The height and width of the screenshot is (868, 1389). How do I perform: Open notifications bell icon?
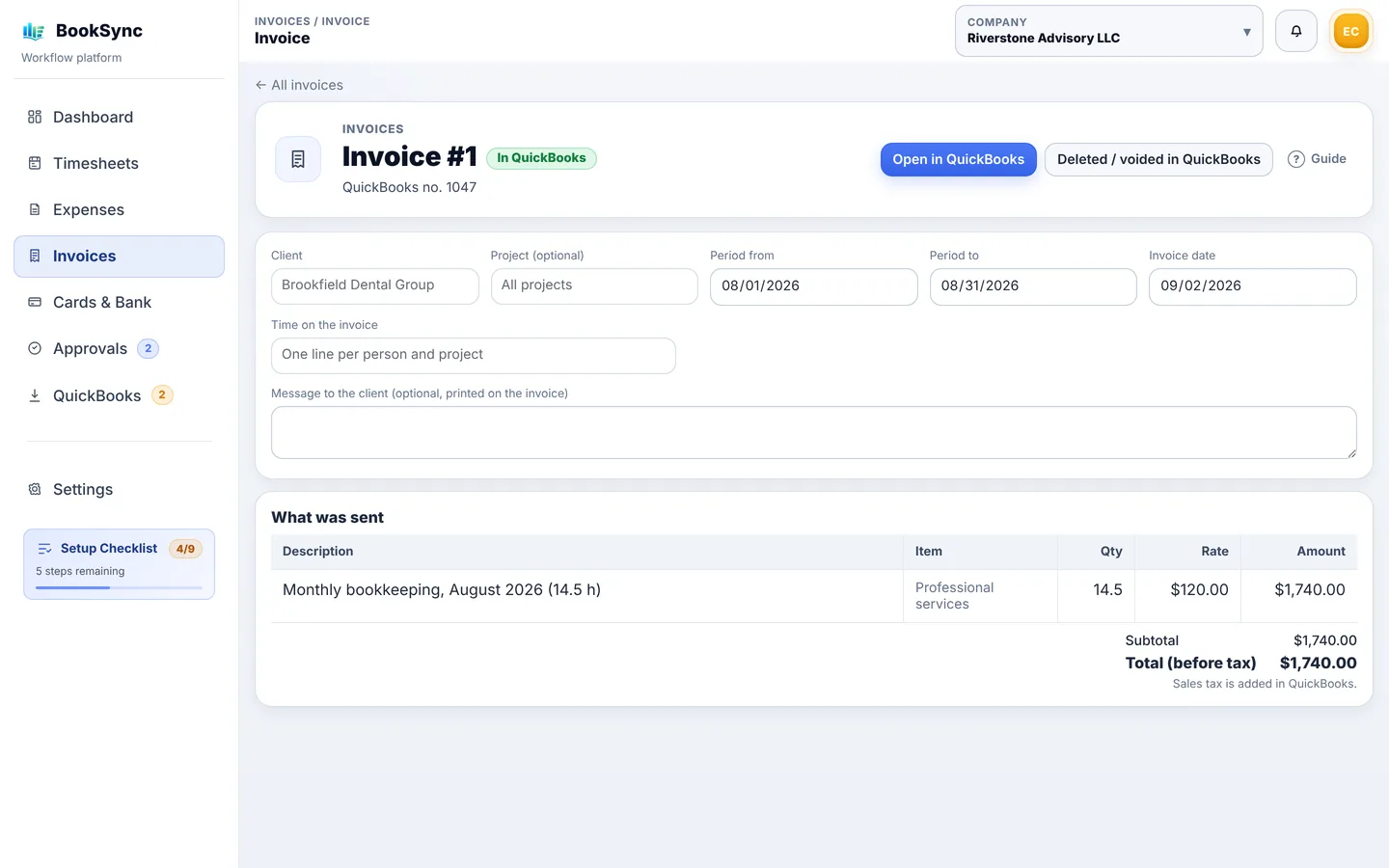tap(1296, 31)
